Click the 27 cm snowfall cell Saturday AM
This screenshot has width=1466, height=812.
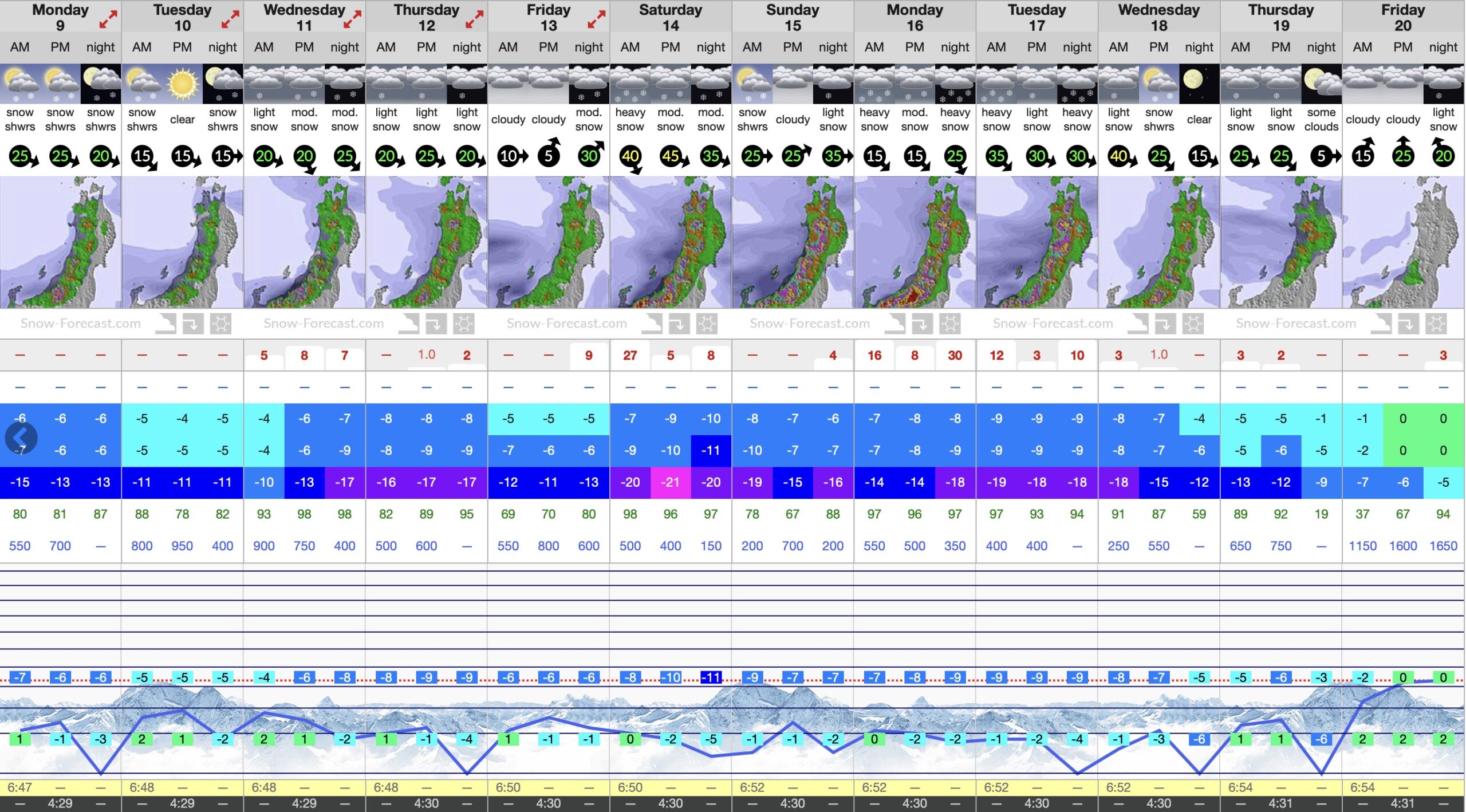(x=630, y=355)
